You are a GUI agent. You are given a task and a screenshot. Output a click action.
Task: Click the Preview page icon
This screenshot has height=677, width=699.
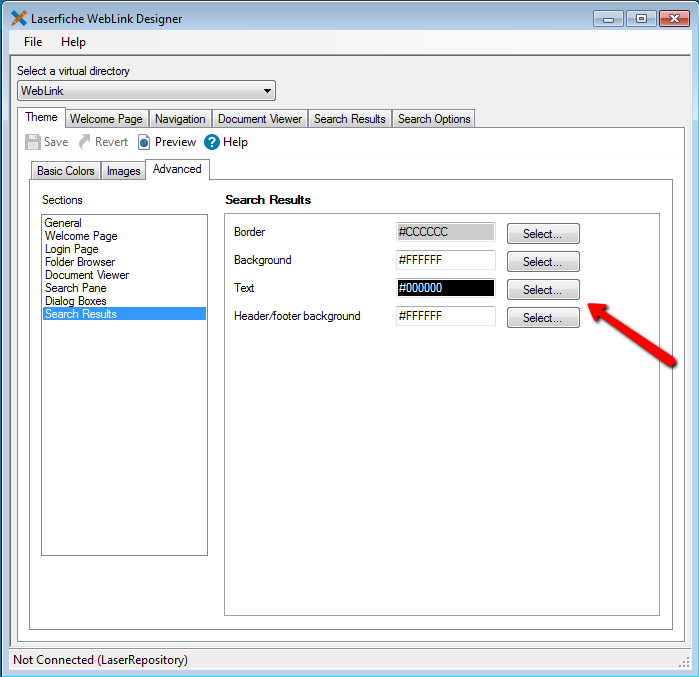144,142
